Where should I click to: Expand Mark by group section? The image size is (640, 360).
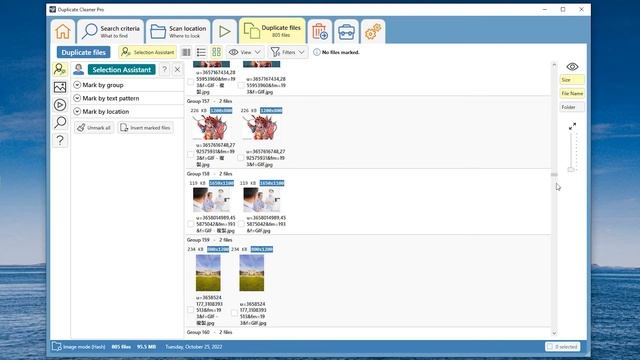pos(128,85)
